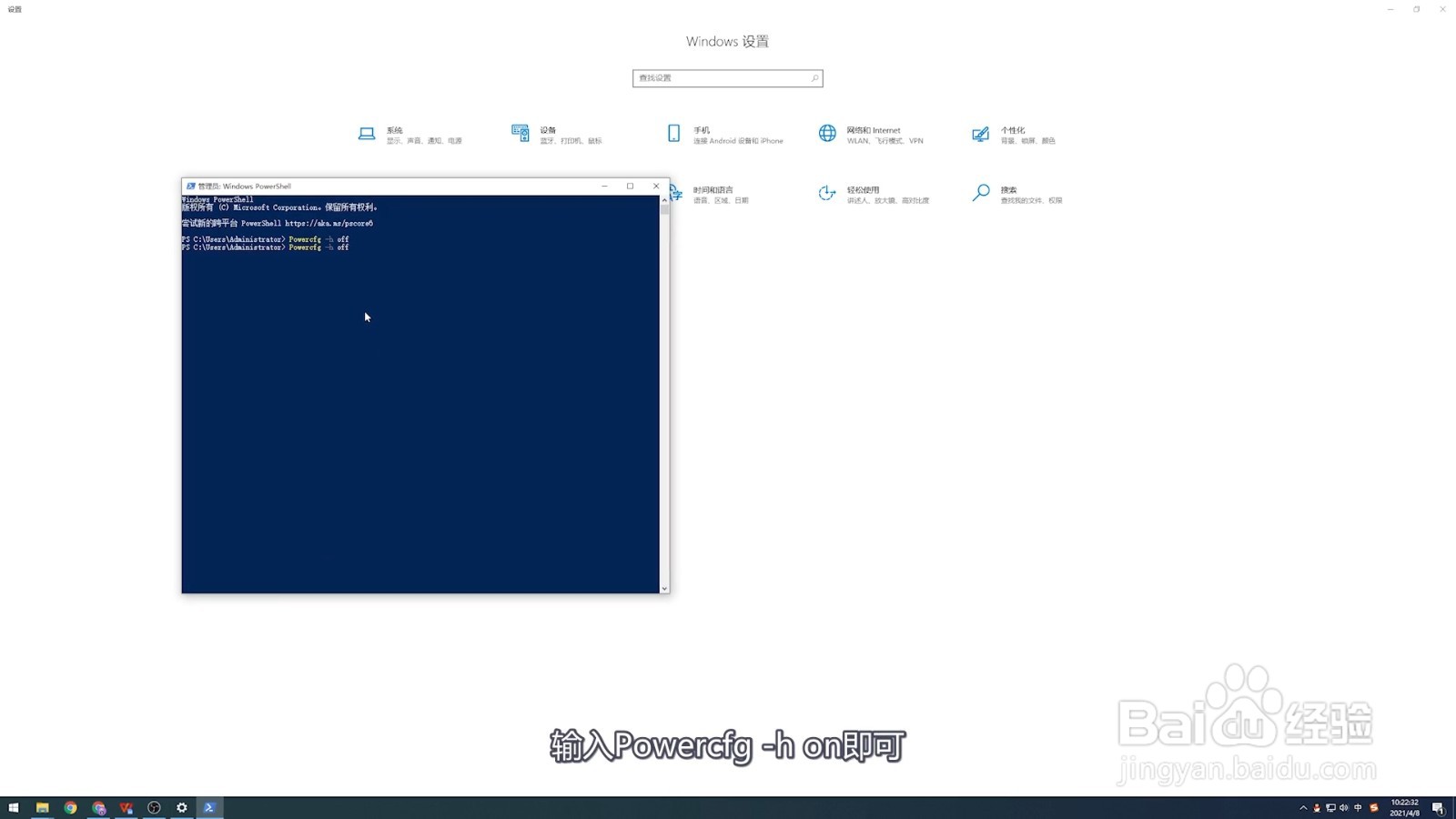Click the 个性化 label text
This screenshot has width=1456, height=819.
pyautogui.click(x=1013, y=130)
